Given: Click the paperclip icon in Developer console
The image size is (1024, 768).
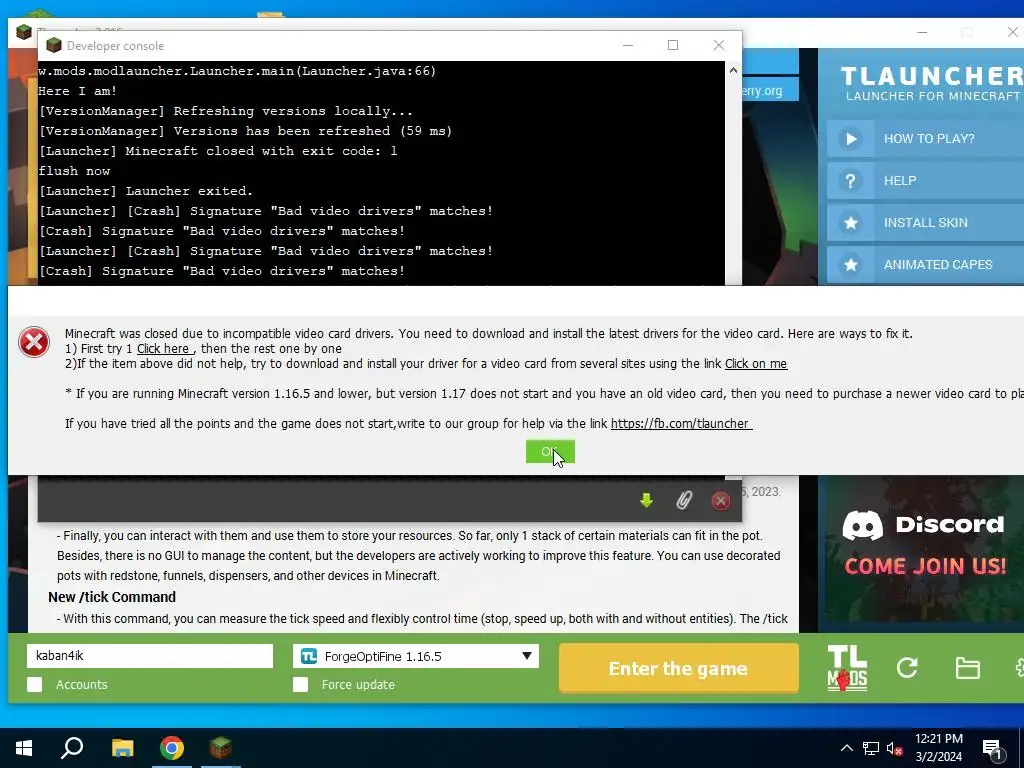Looking at the screenshot, I should (684, 501).
